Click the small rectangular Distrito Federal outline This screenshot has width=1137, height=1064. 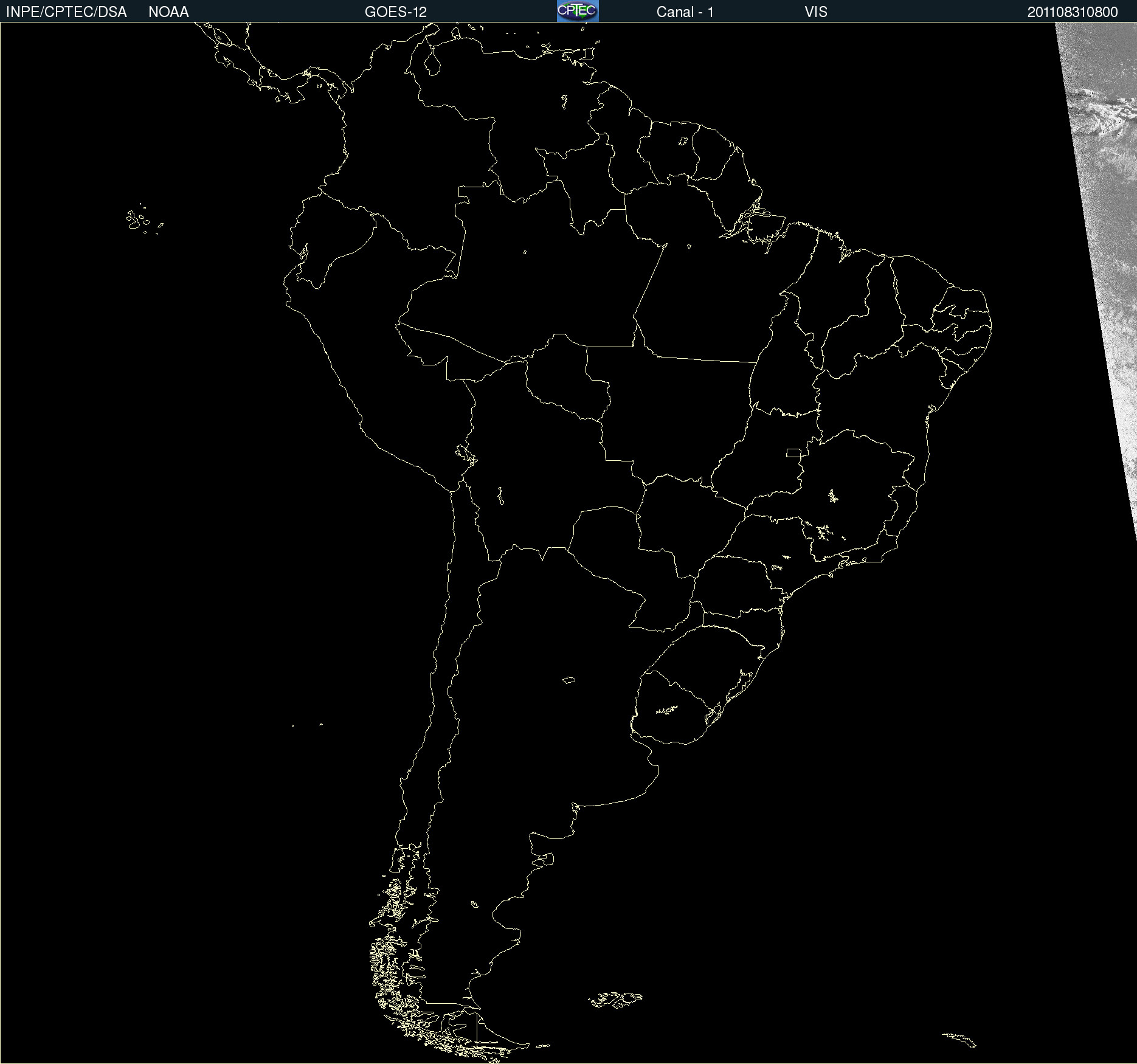pos(793,452)
